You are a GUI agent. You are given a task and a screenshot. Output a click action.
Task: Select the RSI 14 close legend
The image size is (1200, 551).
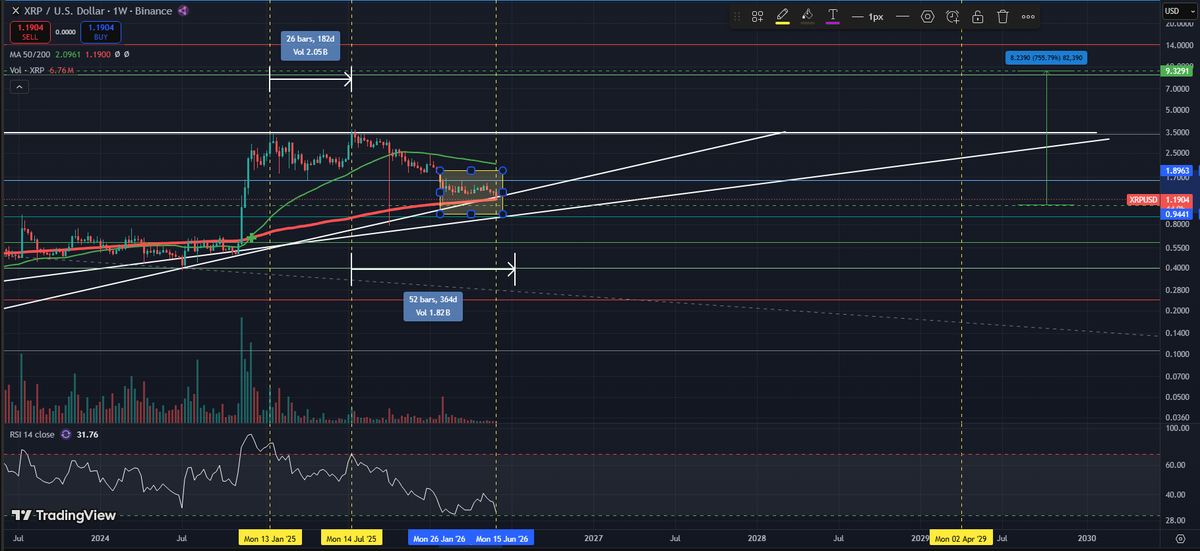click(30, 435)
